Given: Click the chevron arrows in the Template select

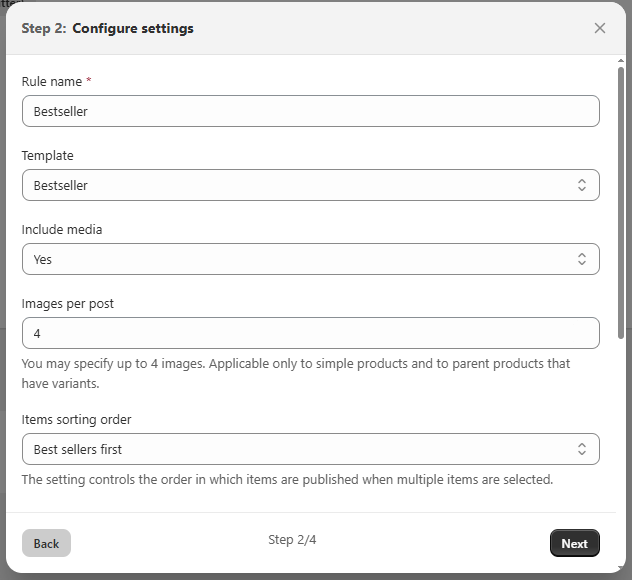Looking at the screenshot, I should tap(582, 185).
